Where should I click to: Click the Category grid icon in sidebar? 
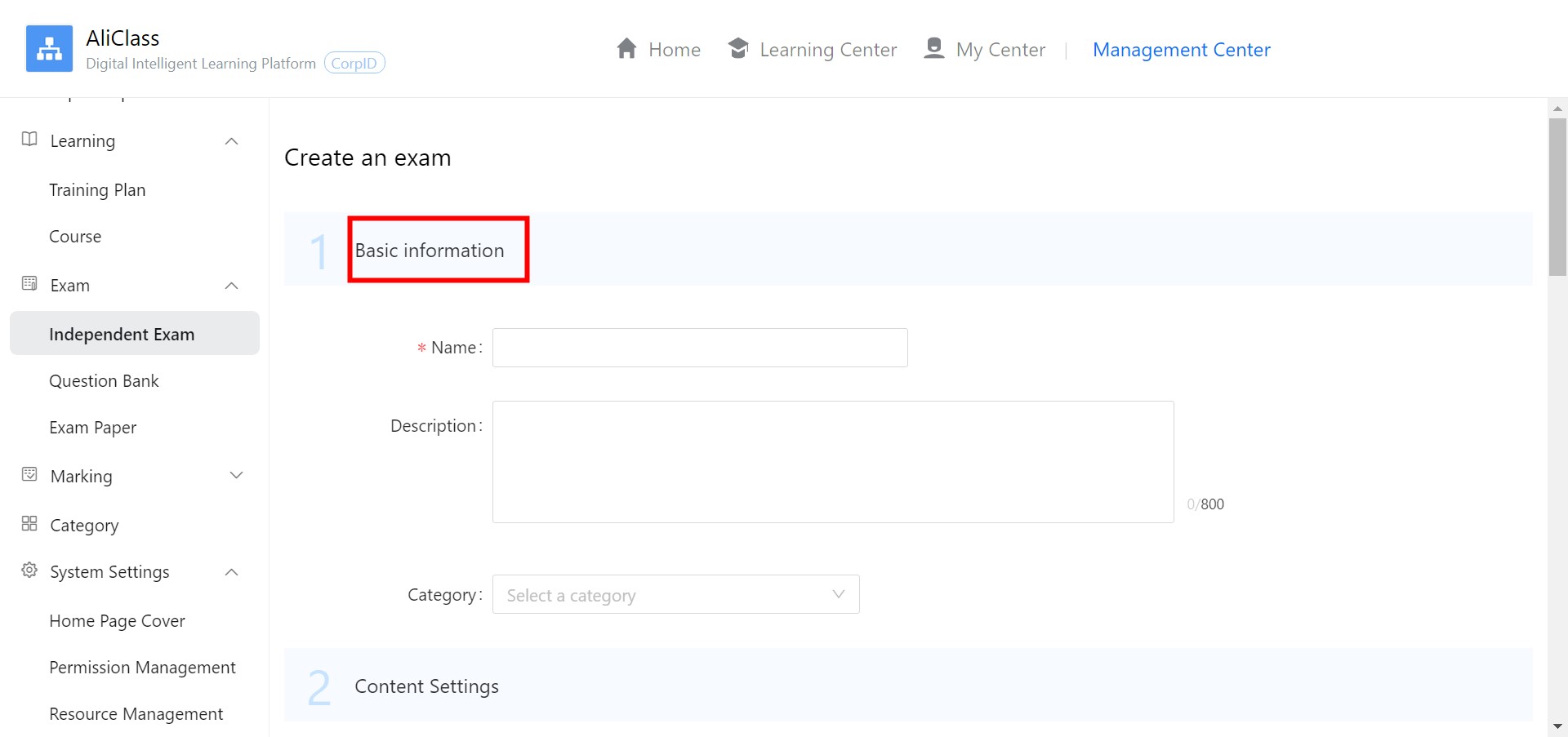coord(29,523)
